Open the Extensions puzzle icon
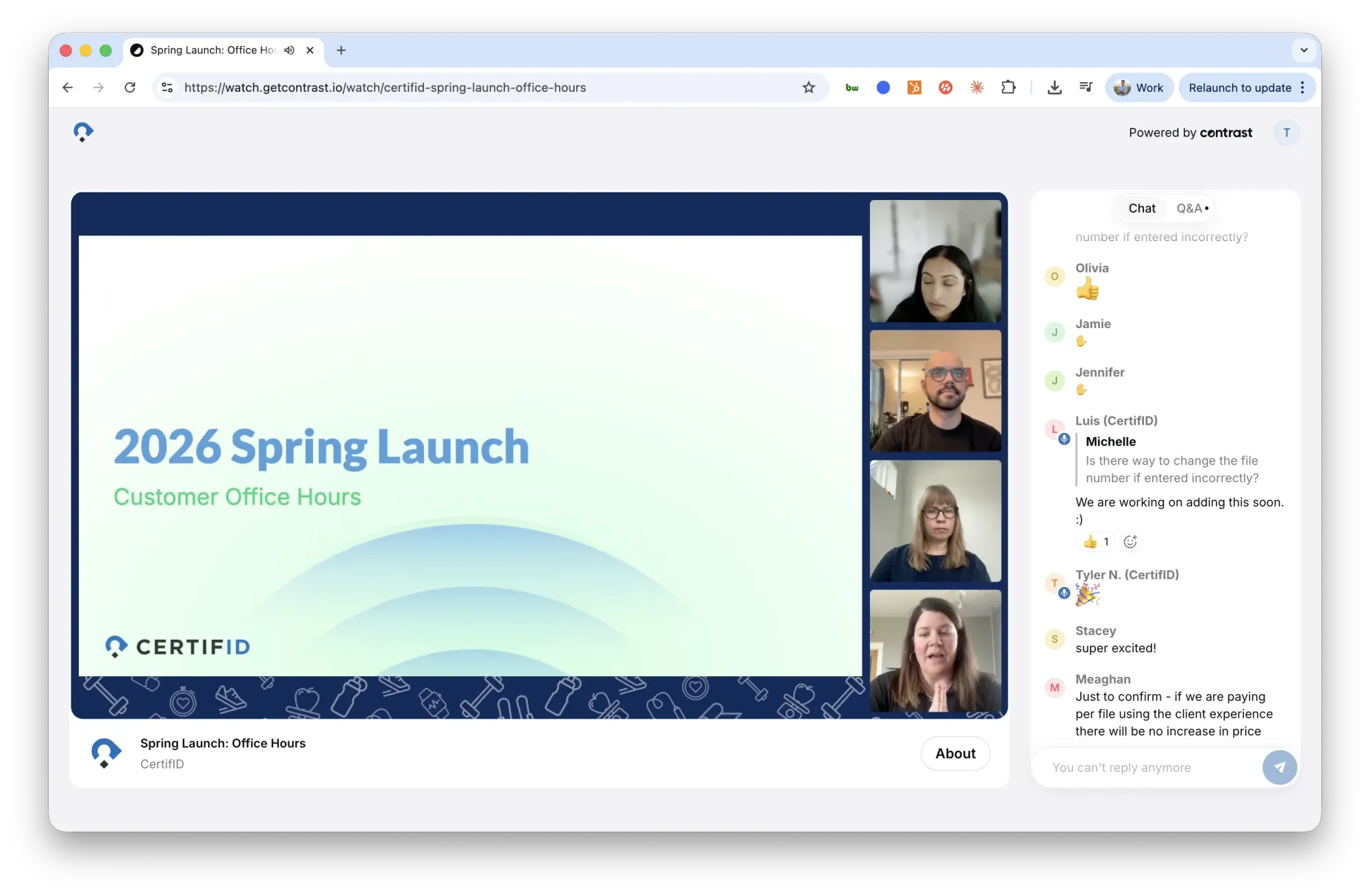Viewport: 1370px width, 896px height. (1008, 88)
